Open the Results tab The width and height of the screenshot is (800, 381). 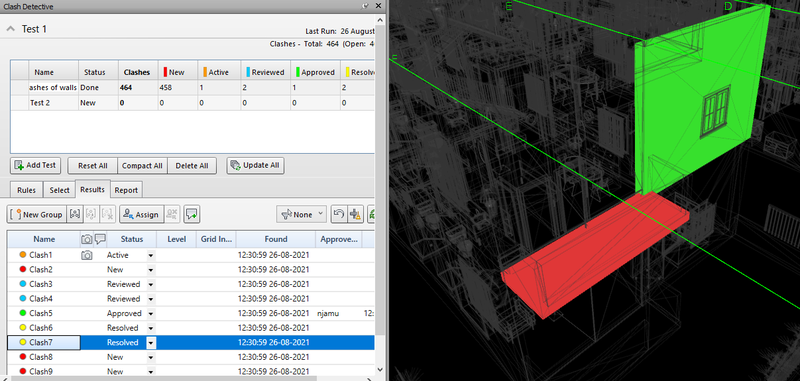click(92, 189)
